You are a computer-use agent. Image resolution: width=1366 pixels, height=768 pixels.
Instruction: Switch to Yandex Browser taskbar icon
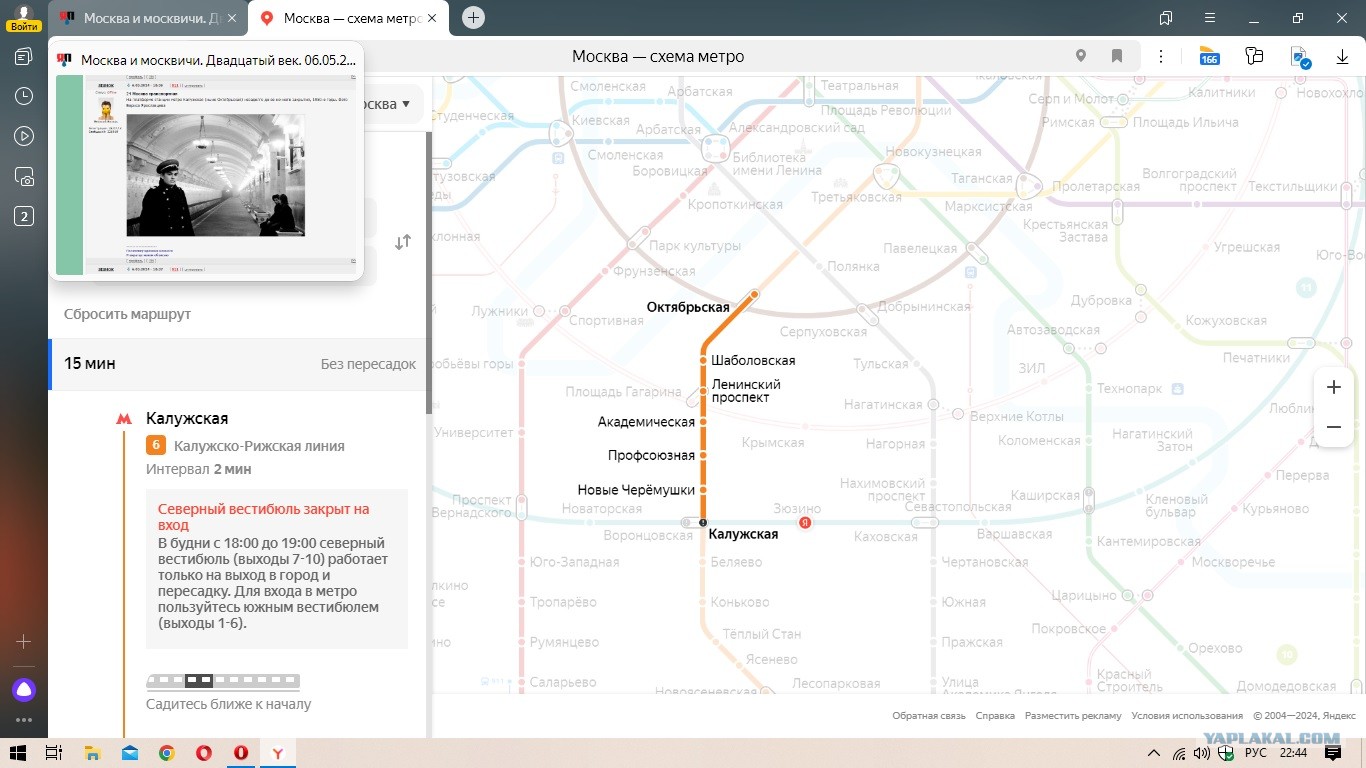tap(277, 752)
